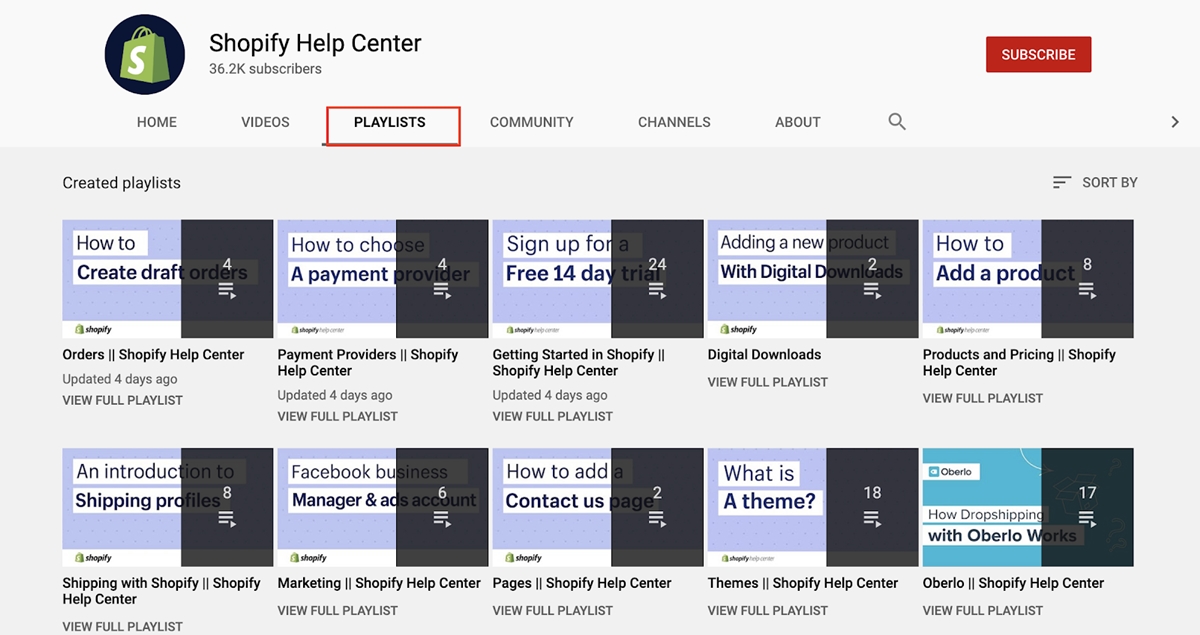Expand more tabs with right chevron arrow

point(1175,122)
